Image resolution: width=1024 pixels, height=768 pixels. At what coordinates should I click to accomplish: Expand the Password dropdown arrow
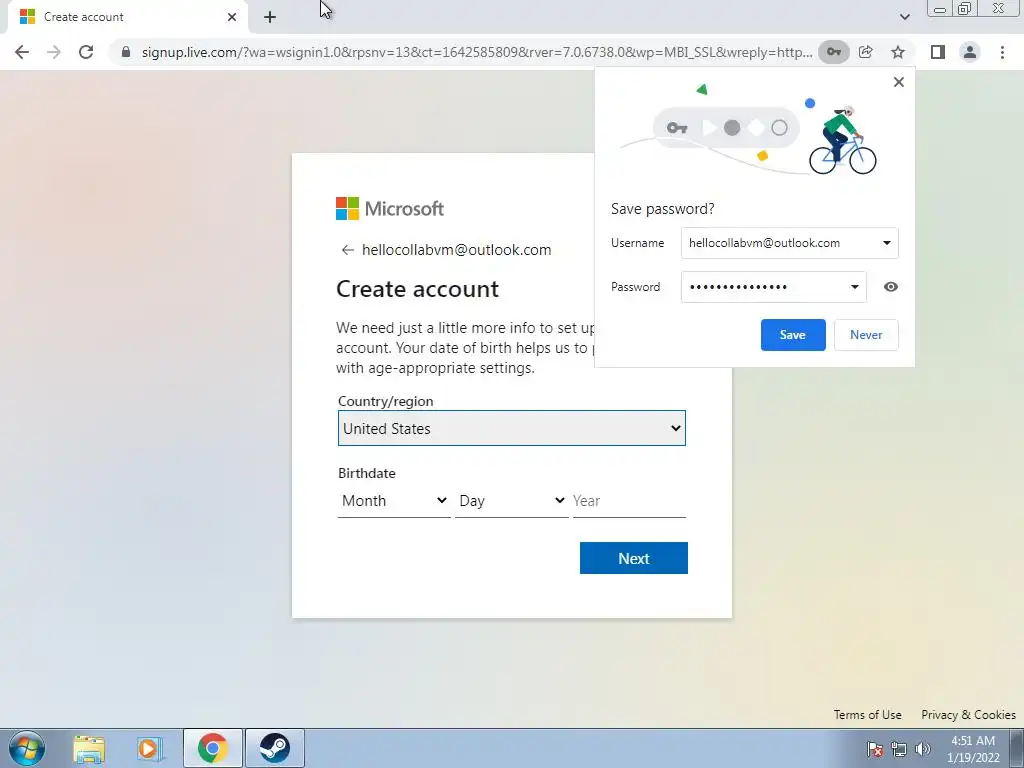pyautogui.click(x=854, y=287)
